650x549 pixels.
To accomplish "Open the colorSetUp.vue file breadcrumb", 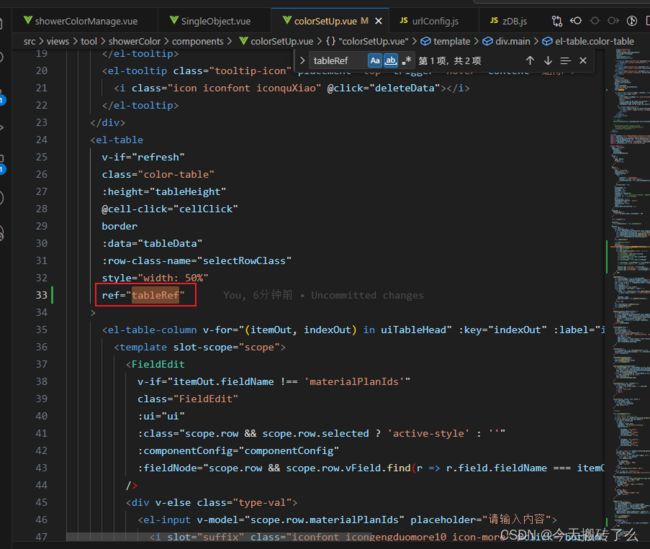I will tap(282, 41).
